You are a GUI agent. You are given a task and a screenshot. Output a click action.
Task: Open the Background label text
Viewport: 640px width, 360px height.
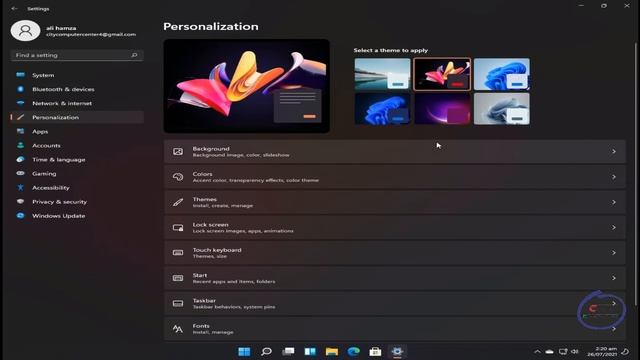[x=211, y=149]
